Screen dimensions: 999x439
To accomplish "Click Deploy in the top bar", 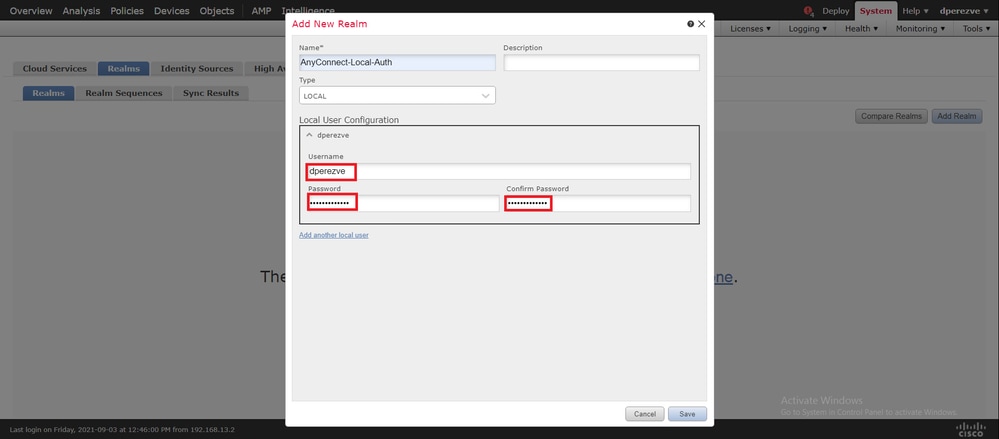I will (x=836, y=11).
